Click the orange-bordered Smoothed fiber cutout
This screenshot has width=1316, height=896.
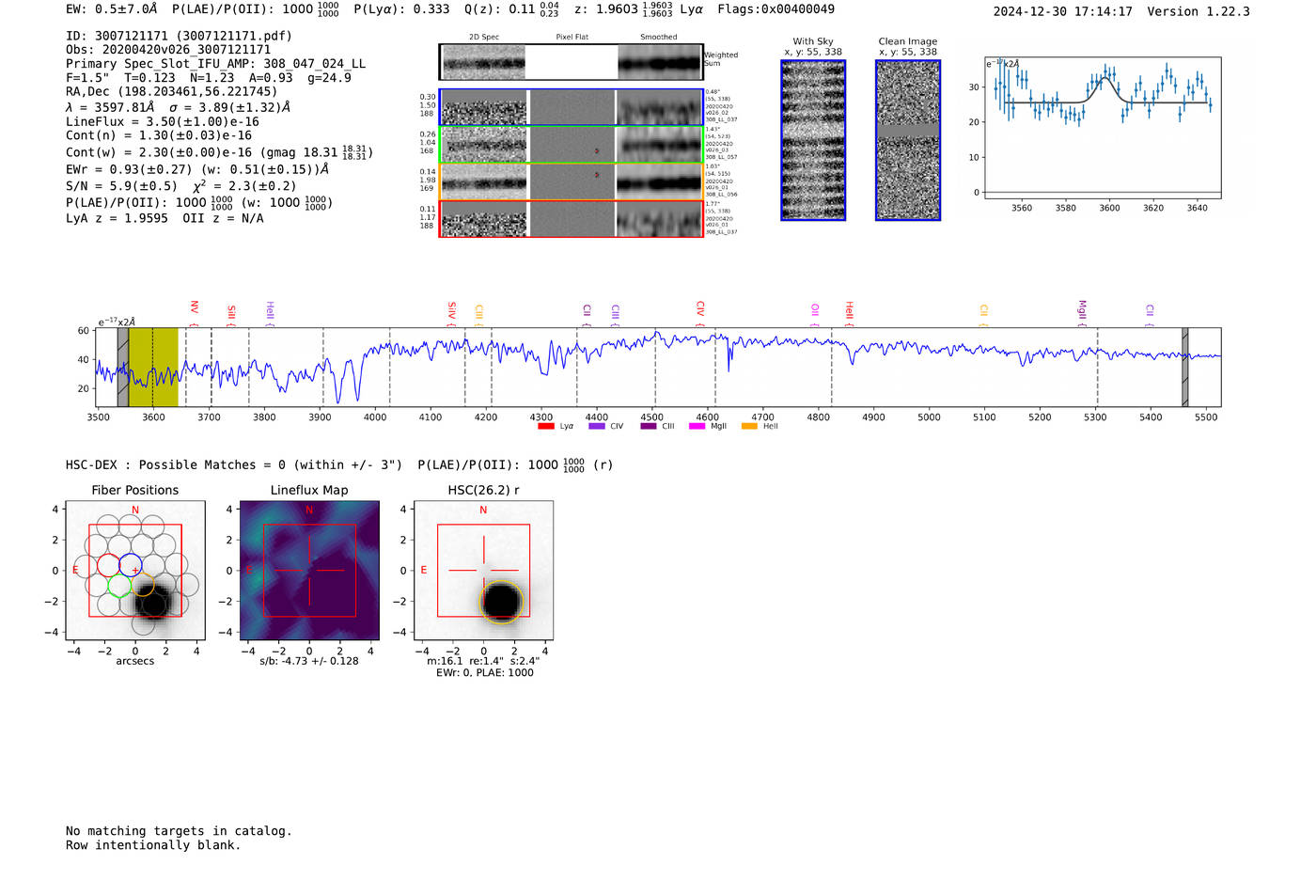[659, 181]
